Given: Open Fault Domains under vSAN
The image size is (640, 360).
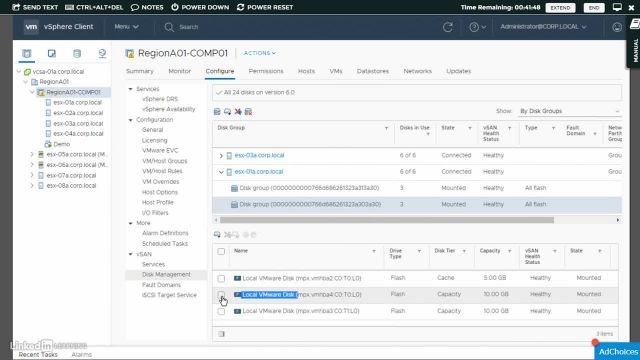Looking at the screenshot, I should (x=161, y=285).
